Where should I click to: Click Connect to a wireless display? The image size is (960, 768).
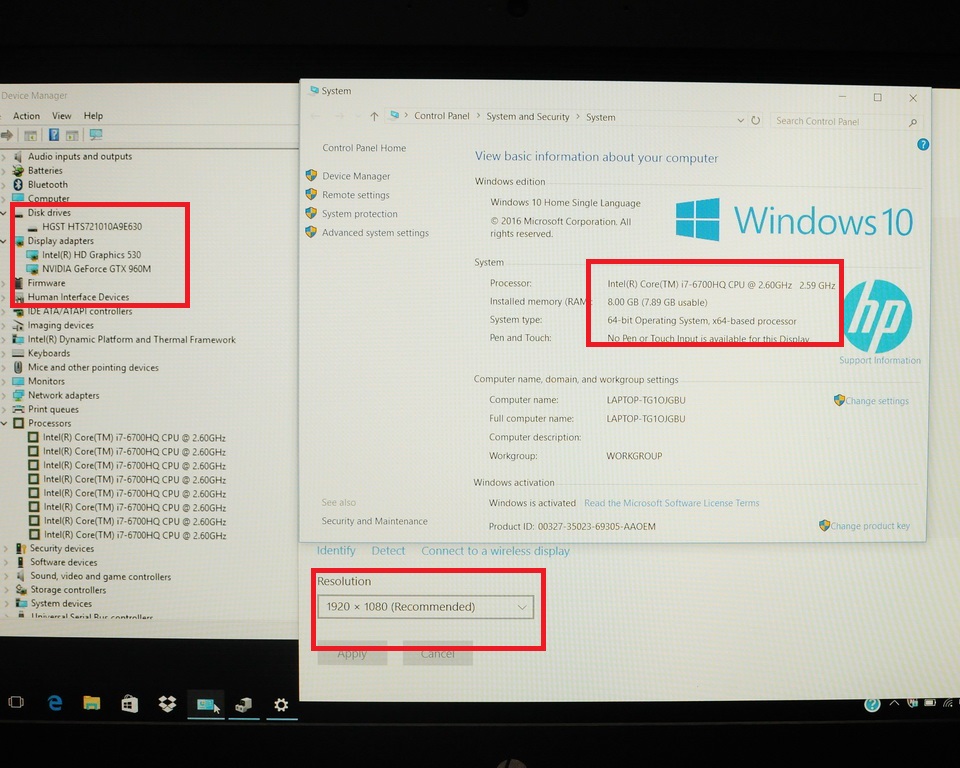[495, 551]
